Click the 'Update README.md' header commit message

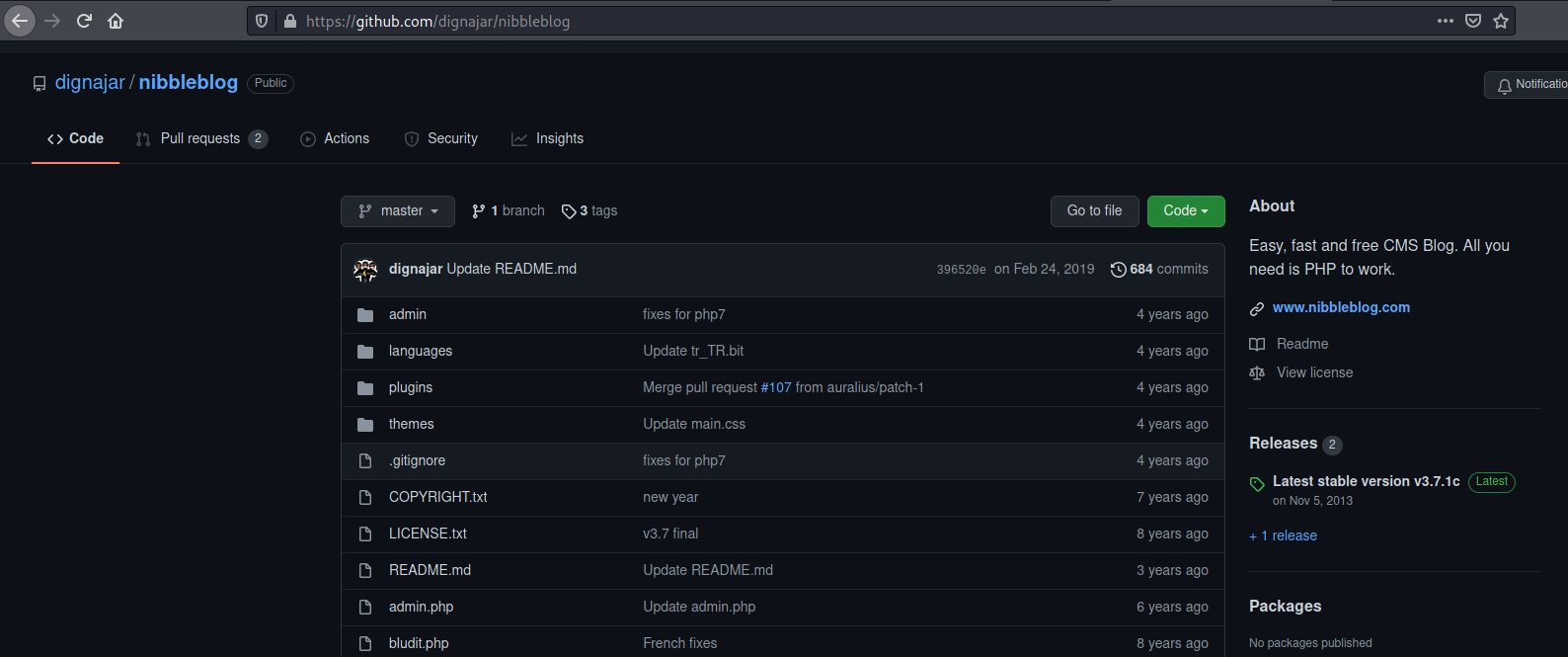(511, 270)
